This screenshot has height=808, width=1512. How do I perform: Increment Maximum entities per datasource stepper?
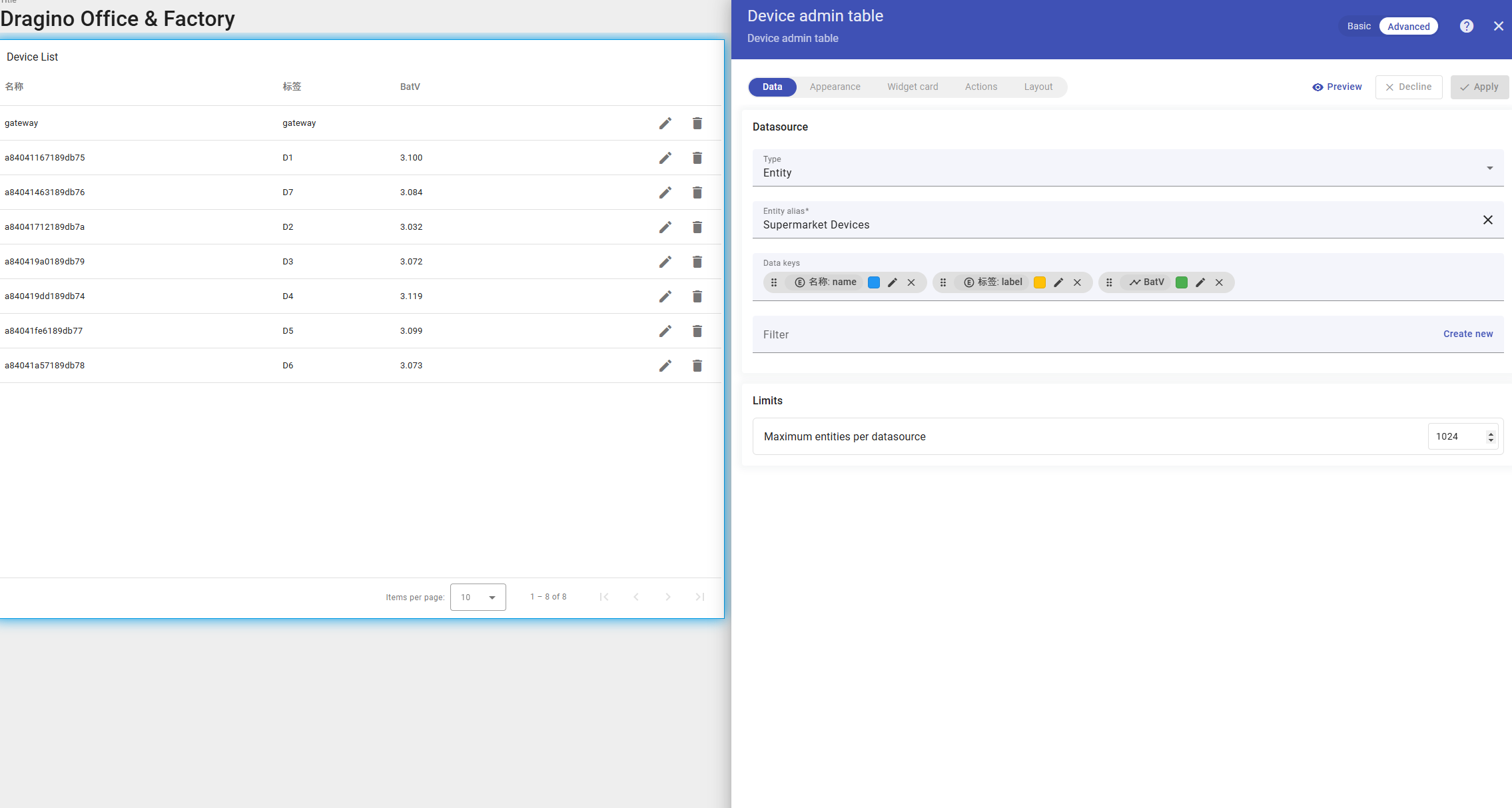[x=1491, y=433]
